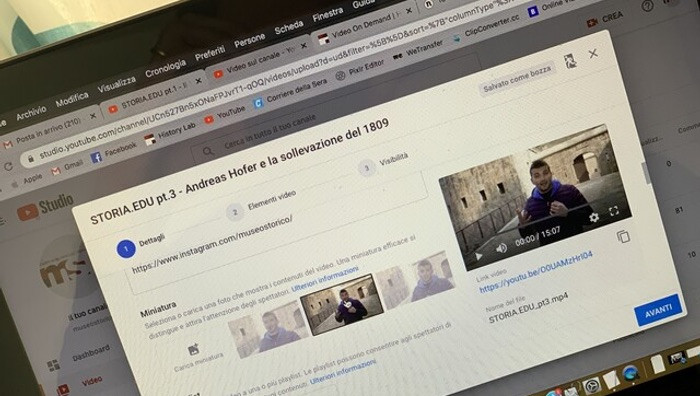Screen dimensions: 700x396
Task: Enter fullscreen in video preview
Action: pyautogui.click(x=614, y=211)
